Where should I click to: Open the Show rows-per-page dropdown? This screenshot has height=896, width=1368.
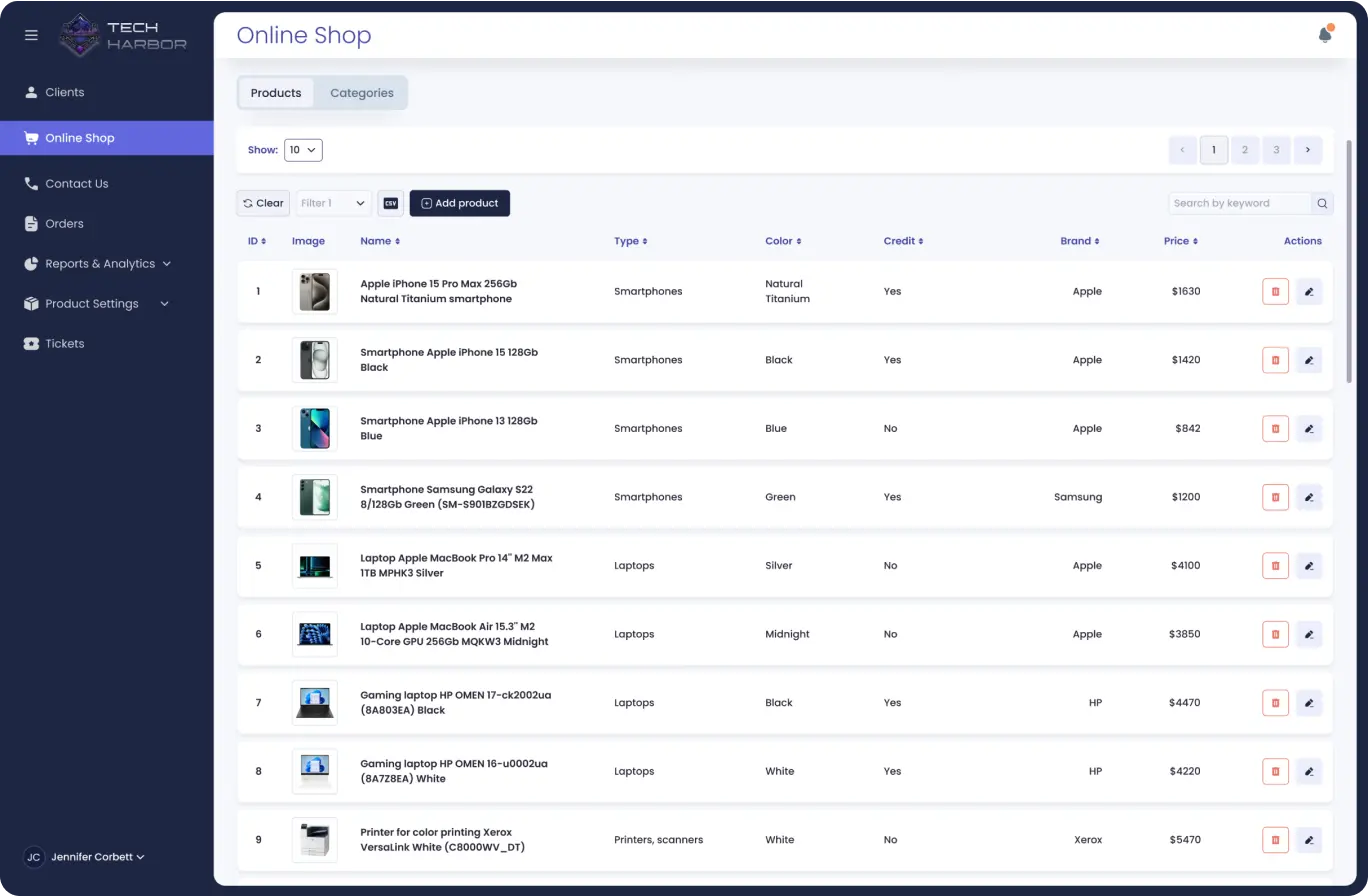coord(303,150)
